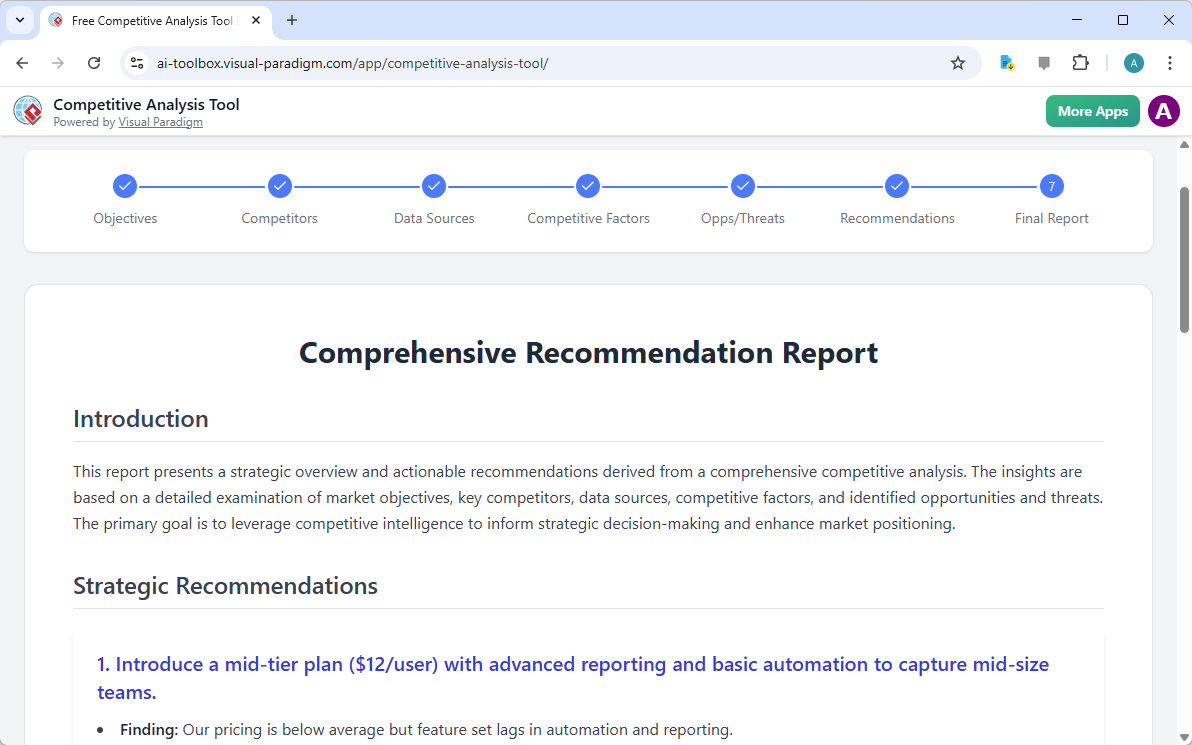Open the Chrome three-dot menu
The height and width of the screenshot is (745, 1192).
pos(1170,62)
